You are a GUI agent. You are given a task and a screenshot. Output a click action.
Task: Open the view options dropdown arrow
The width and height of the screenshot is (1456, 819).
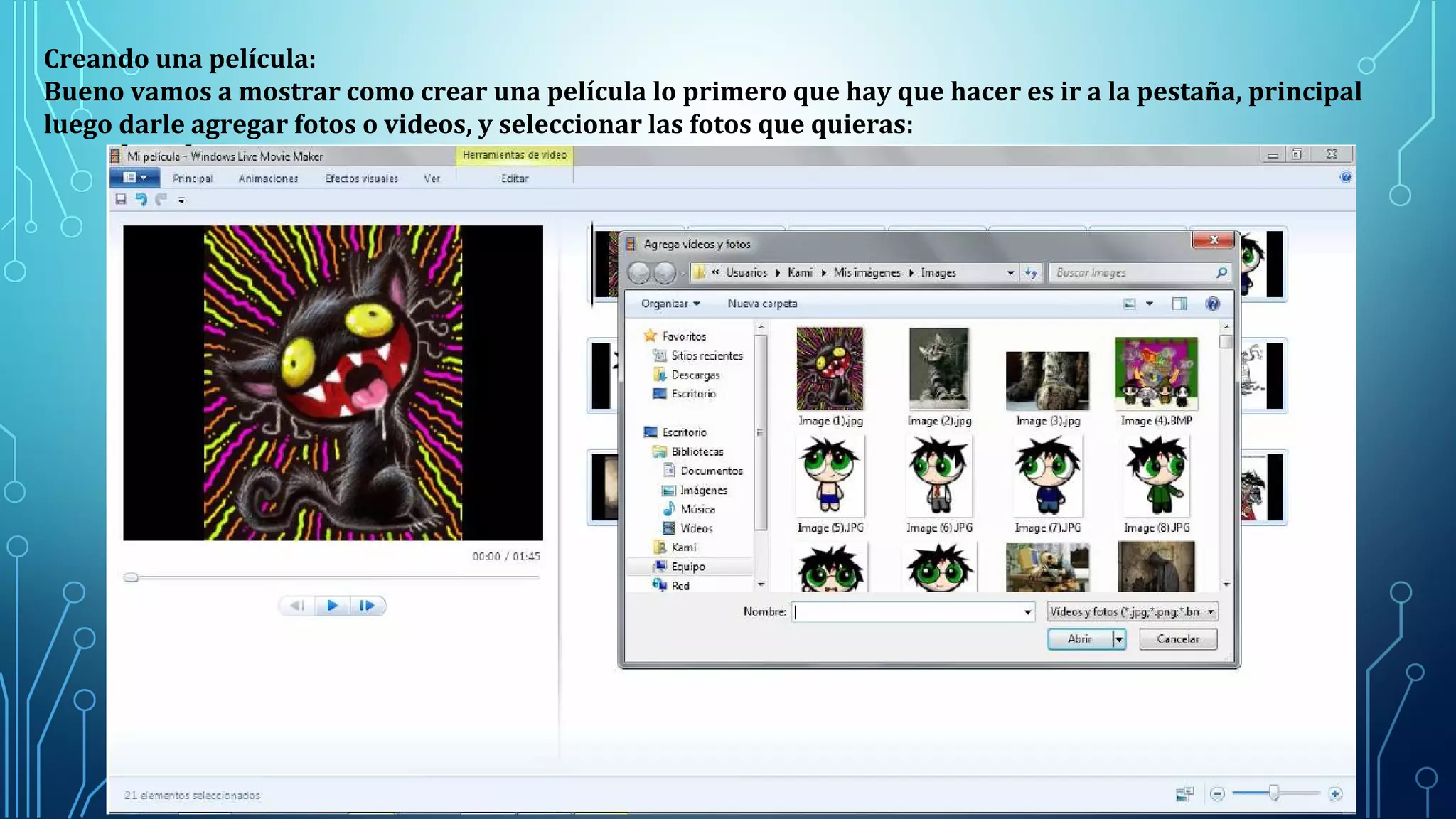coord(1149,304)
